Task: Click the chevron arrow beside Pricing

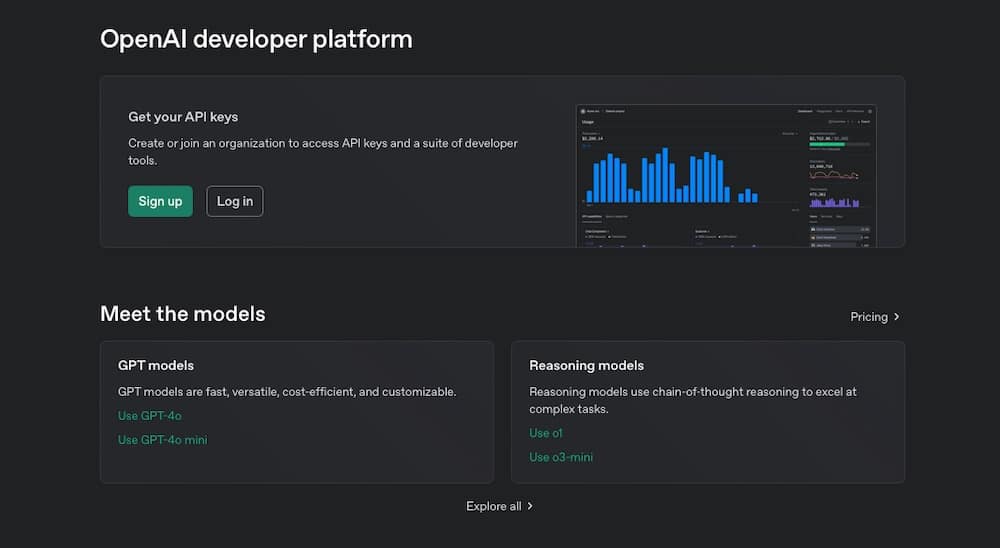Action: coord(897,317)
